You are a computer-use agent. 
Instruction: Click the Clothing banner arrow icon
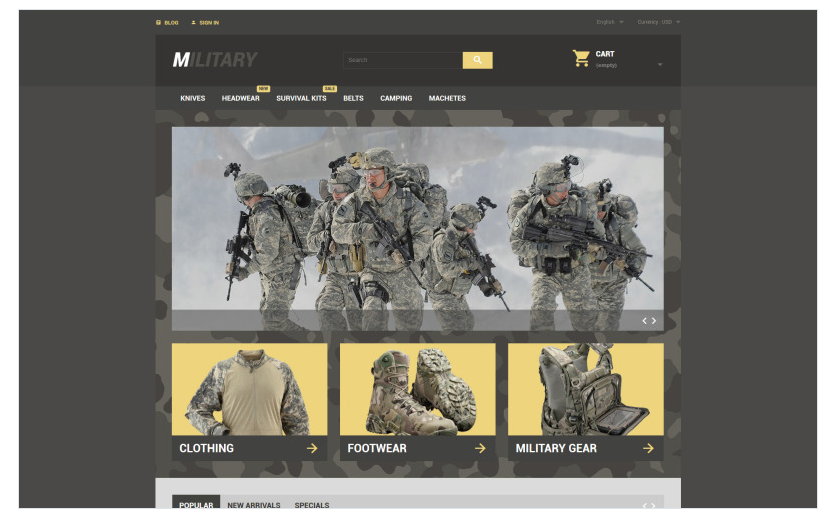tap(312, 448)
